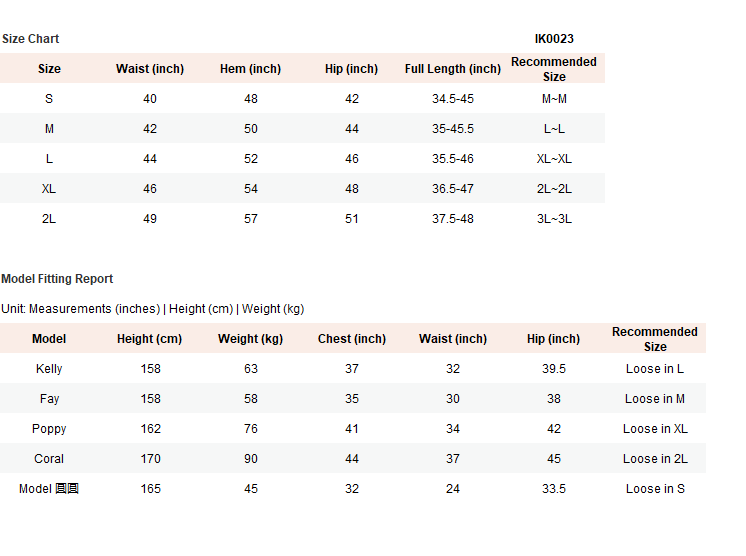Screen dimensions: 746x556
Task: Click the Loose in S recommendation
Action: point(655,489)
